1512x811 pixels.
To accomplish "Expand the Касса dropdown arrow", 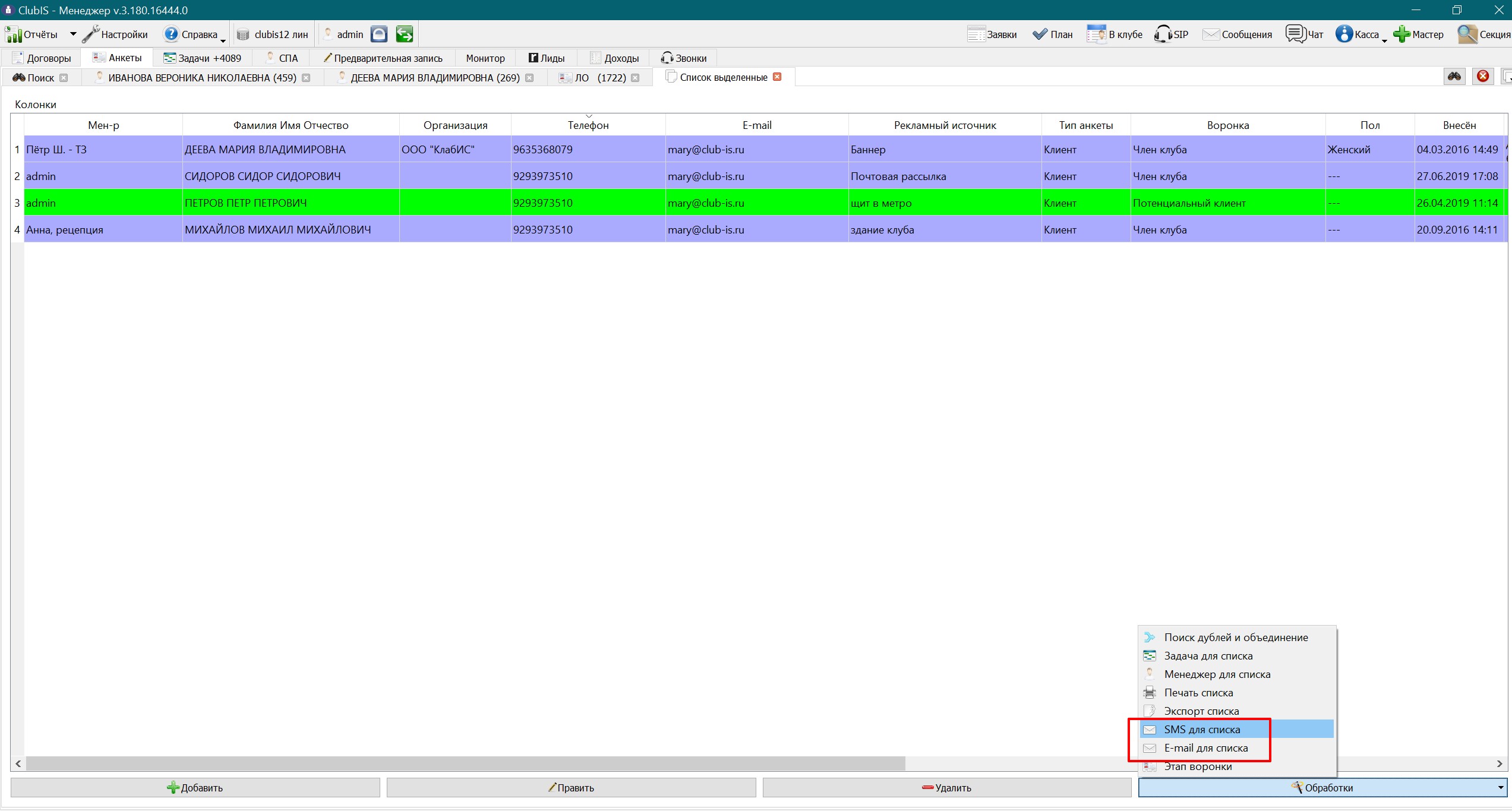I will 1384,40.
